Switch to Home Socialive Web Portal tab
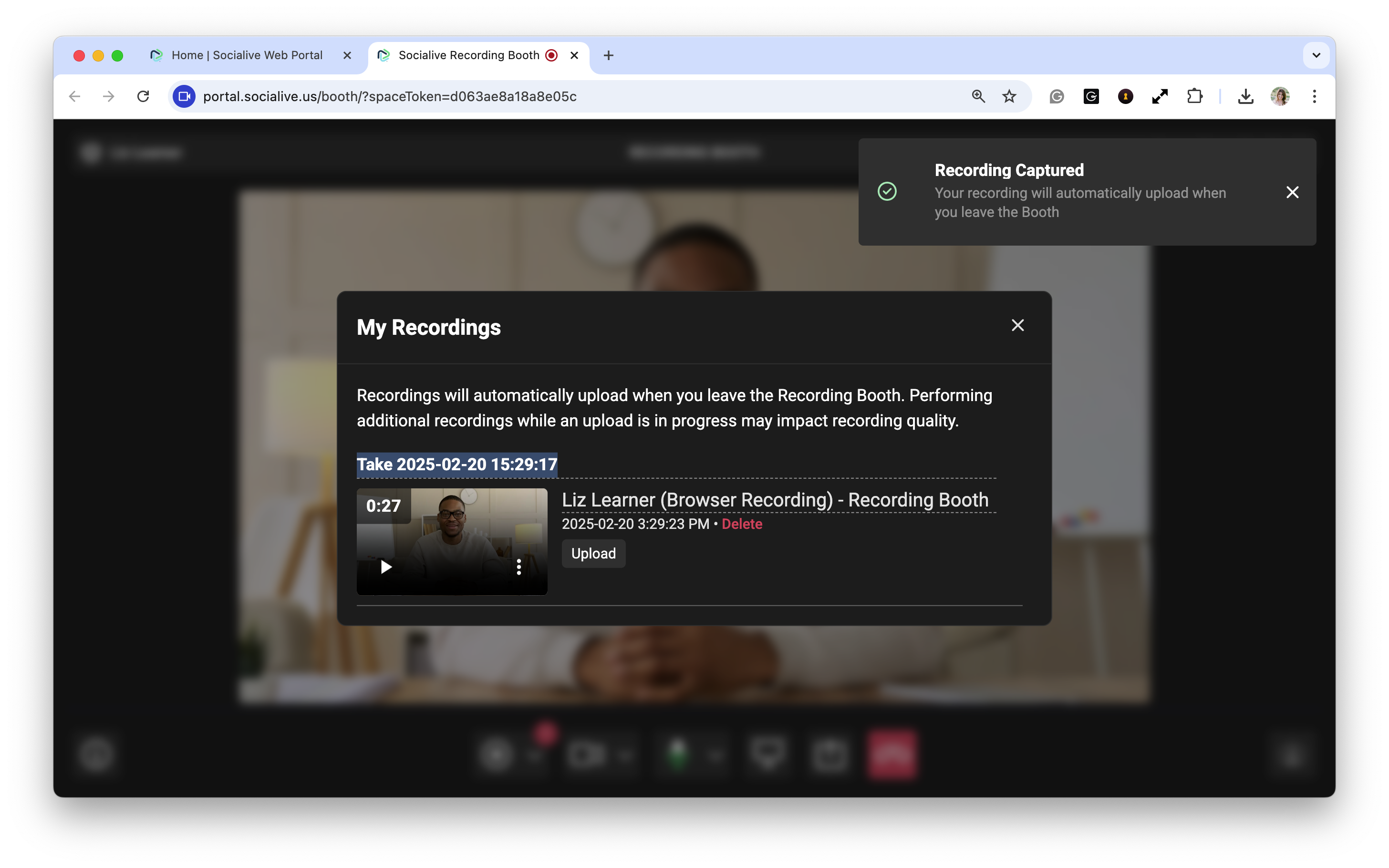 coord(247,55)
